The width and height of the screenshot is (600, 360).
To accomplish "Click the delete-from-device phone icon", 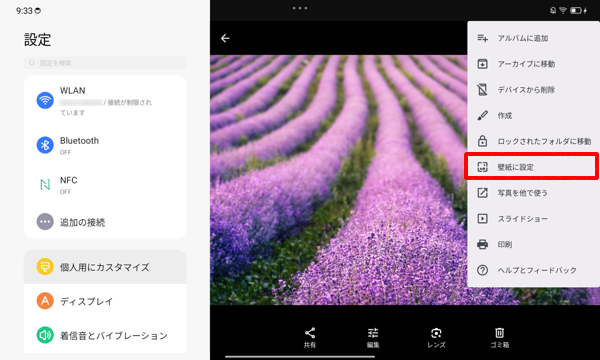I will click(x=483, y=90).
